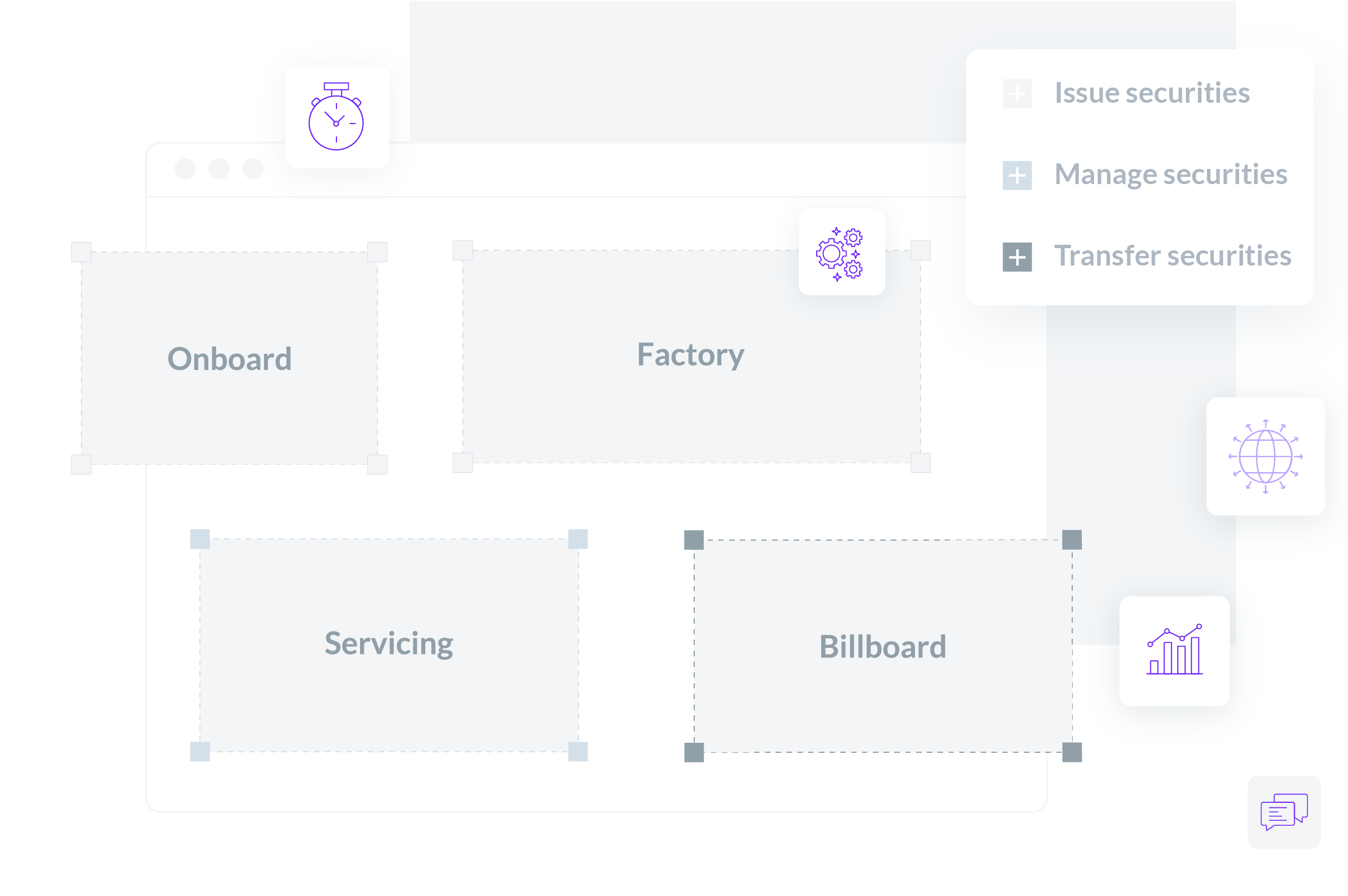The image size is (1348, 896).
Task: Open the bar chart analytics icon
Action: pyautogui.click(x=1174, y=651)
